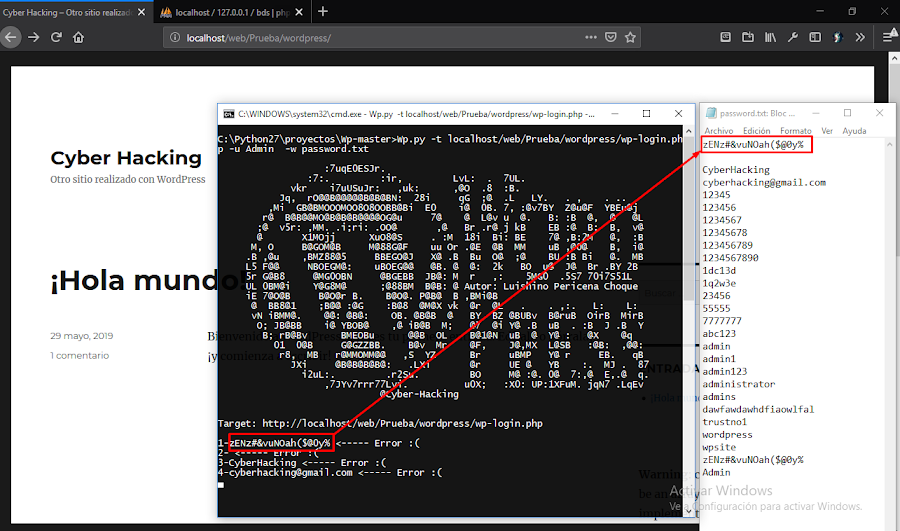Click '7777777' line in Notepad
The height and width of the screenshot is (531, 900).
point(722,321)
